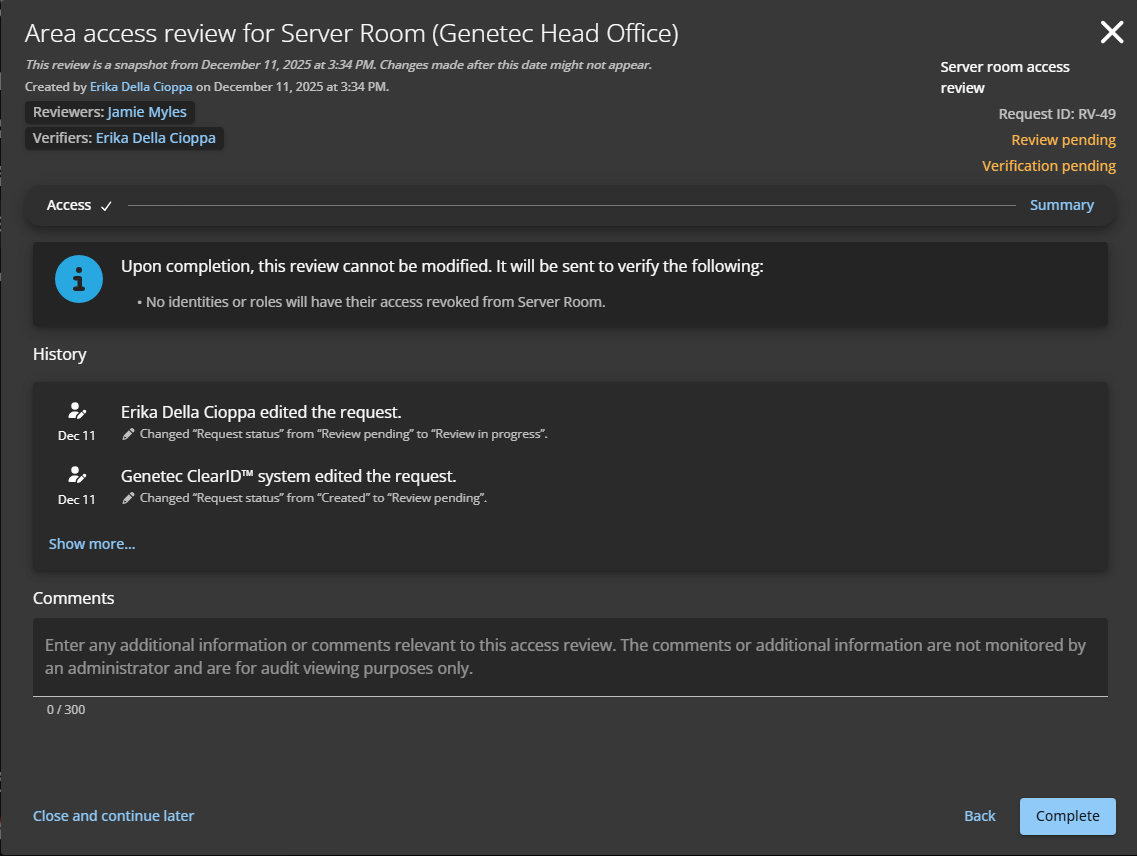Go back using the Back button
The image size is (1137, 856).
point(979,815)
